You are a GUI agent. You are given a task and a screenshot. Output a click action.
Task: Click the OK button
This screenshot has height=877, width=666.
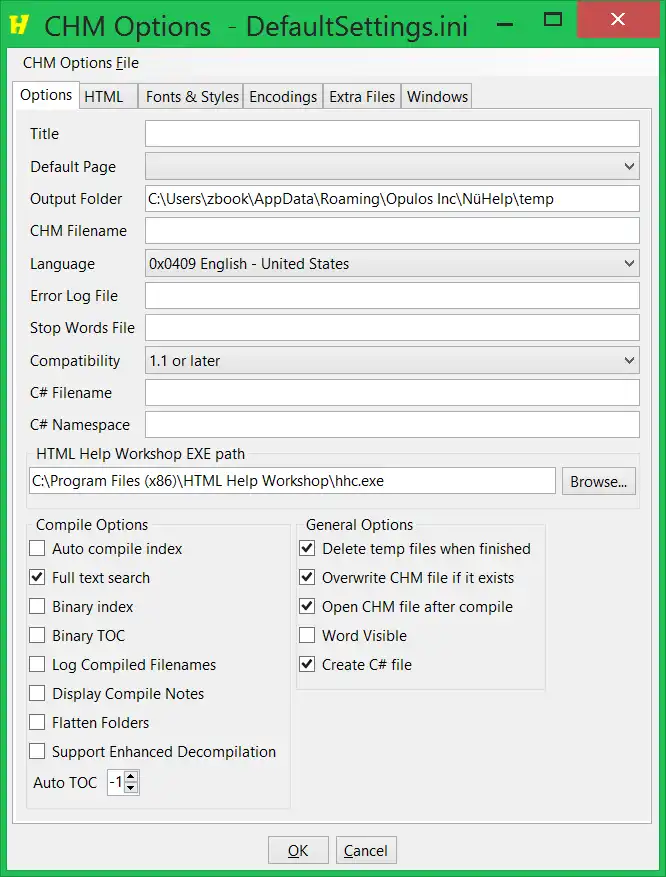tap(298, 850)
